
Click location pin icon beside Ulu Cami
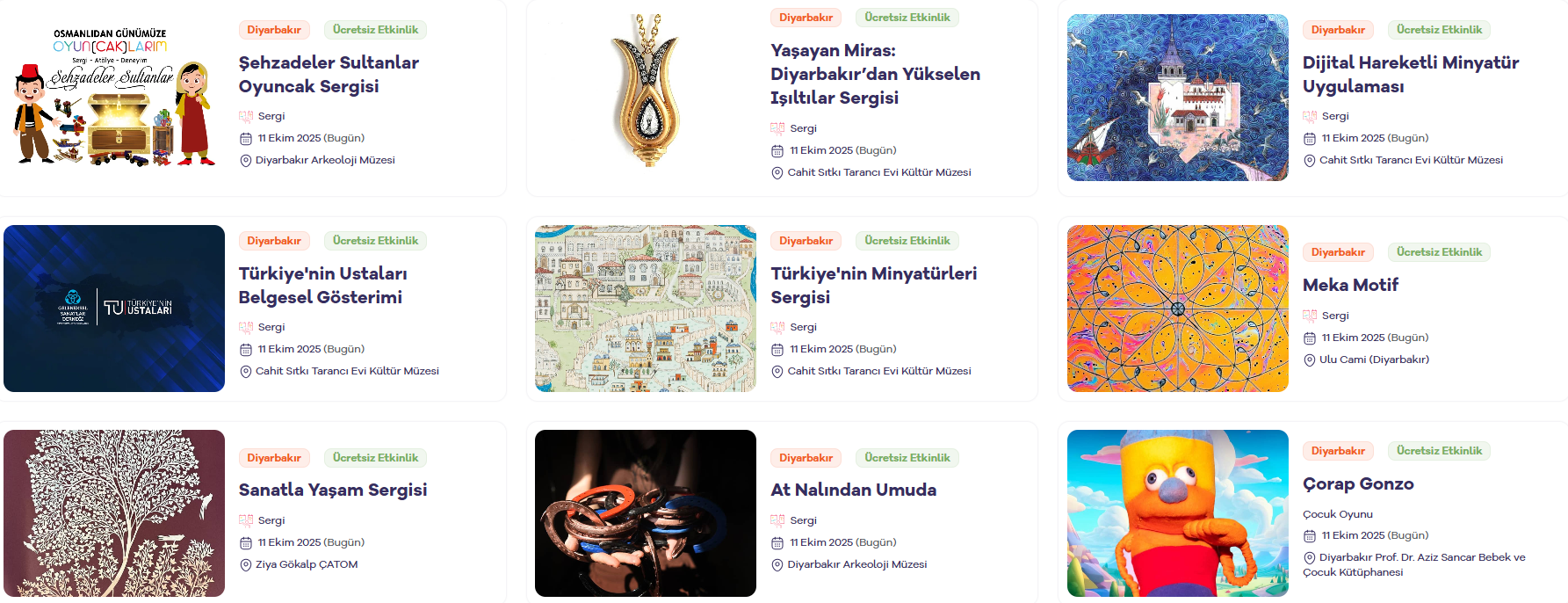(x=1310, y=360)
